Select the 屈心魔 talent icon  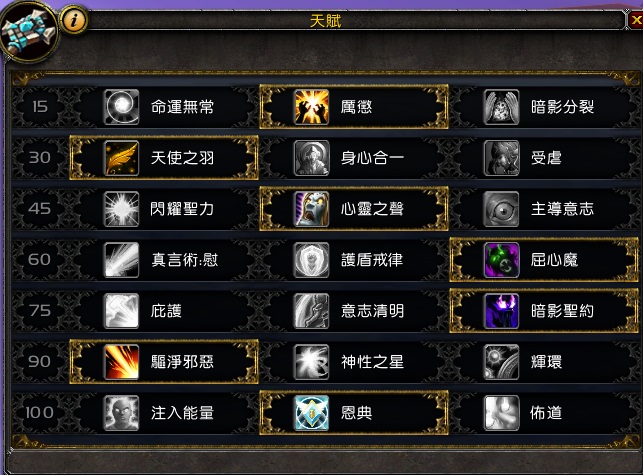(502, 260)
